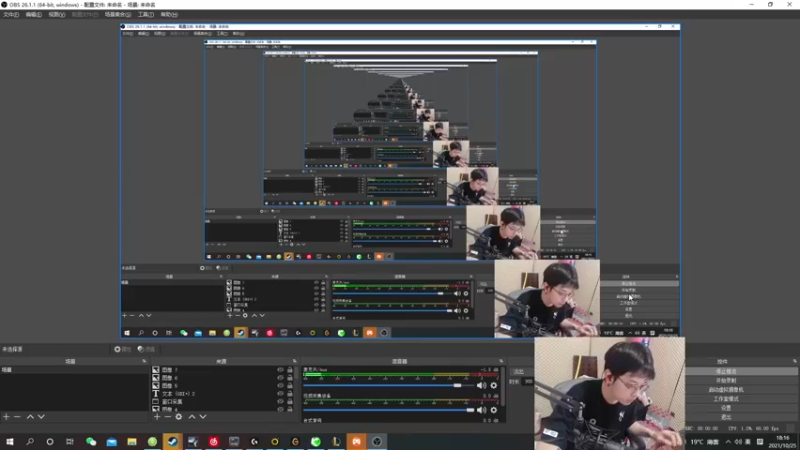Screen dimensions: 800x450
Task: Open the 视图(V) menu
Action: pos(57,15)
